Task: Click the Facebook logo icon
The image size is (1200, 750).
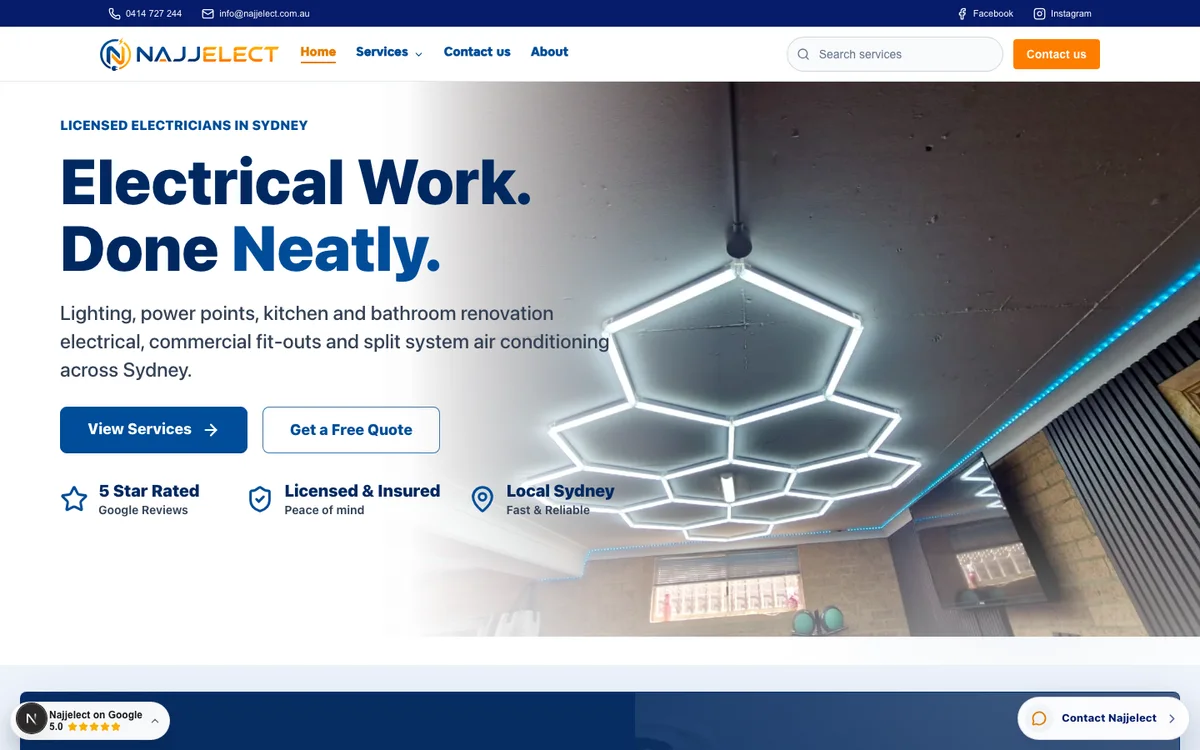Action: [x=962, y=14]
